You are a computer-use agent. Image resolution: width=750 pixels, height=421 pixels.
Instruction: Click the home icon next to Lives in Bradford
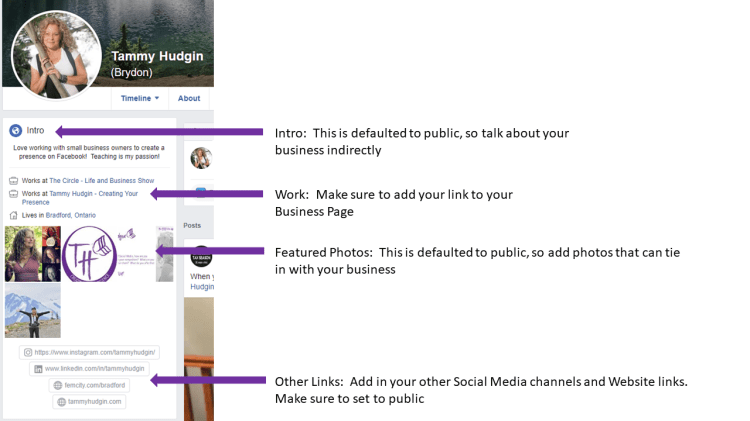13,215
